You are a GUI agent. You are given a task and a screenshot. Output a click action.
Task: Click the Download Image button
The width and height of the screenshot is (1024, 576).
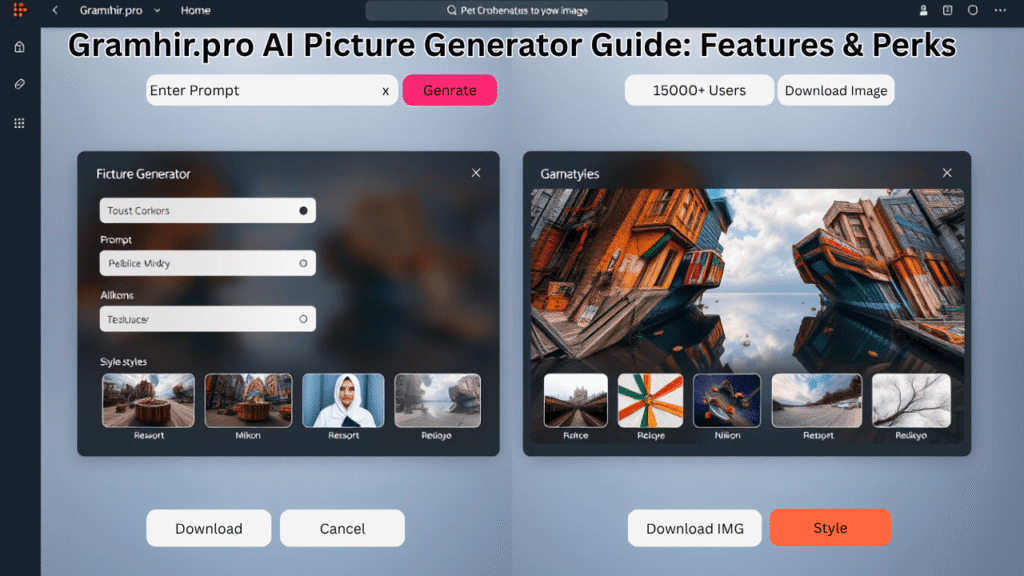[x=835, y=90]
